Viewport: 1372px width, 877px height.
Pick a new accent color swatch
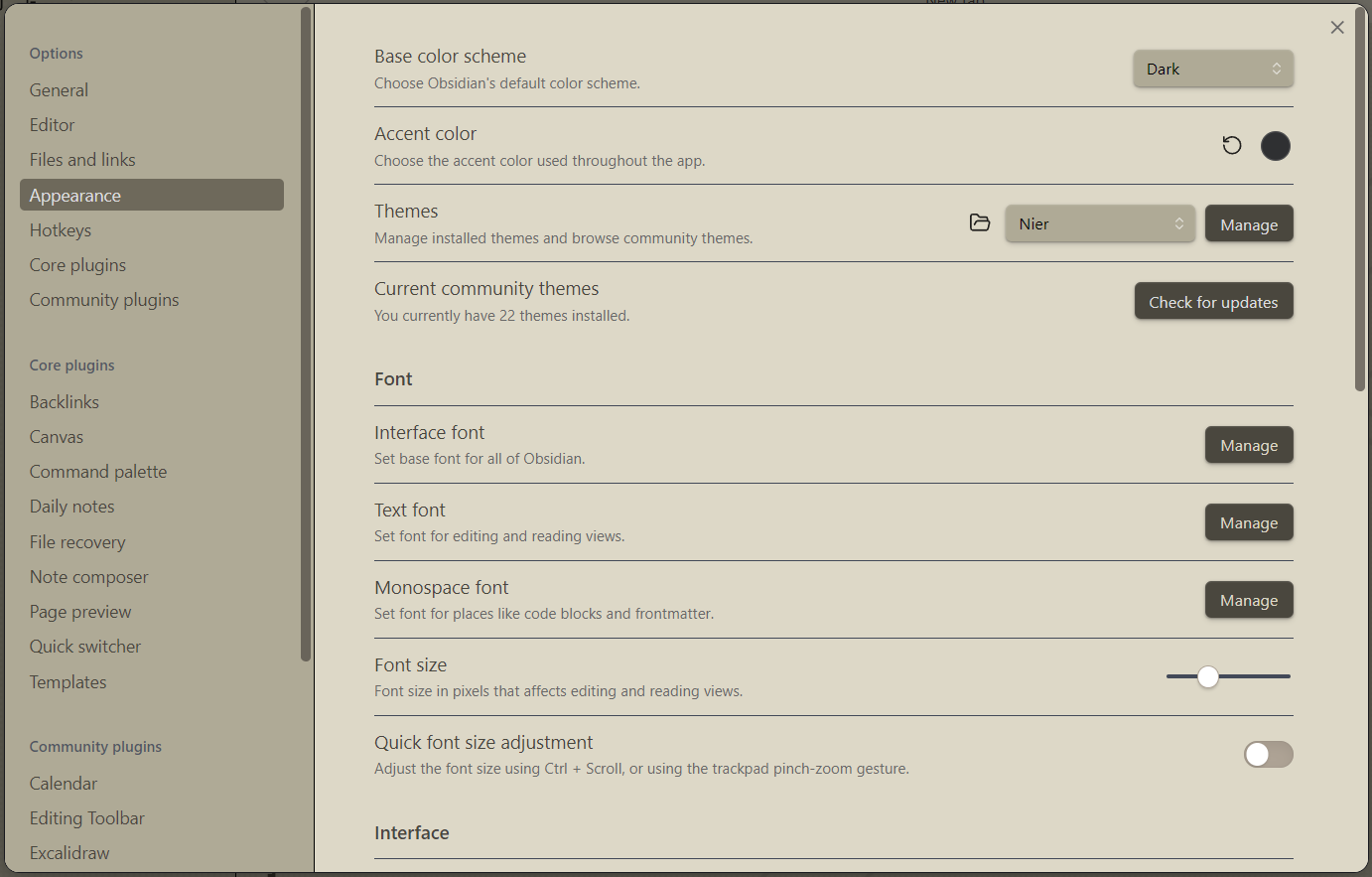tap(1276, 146)
